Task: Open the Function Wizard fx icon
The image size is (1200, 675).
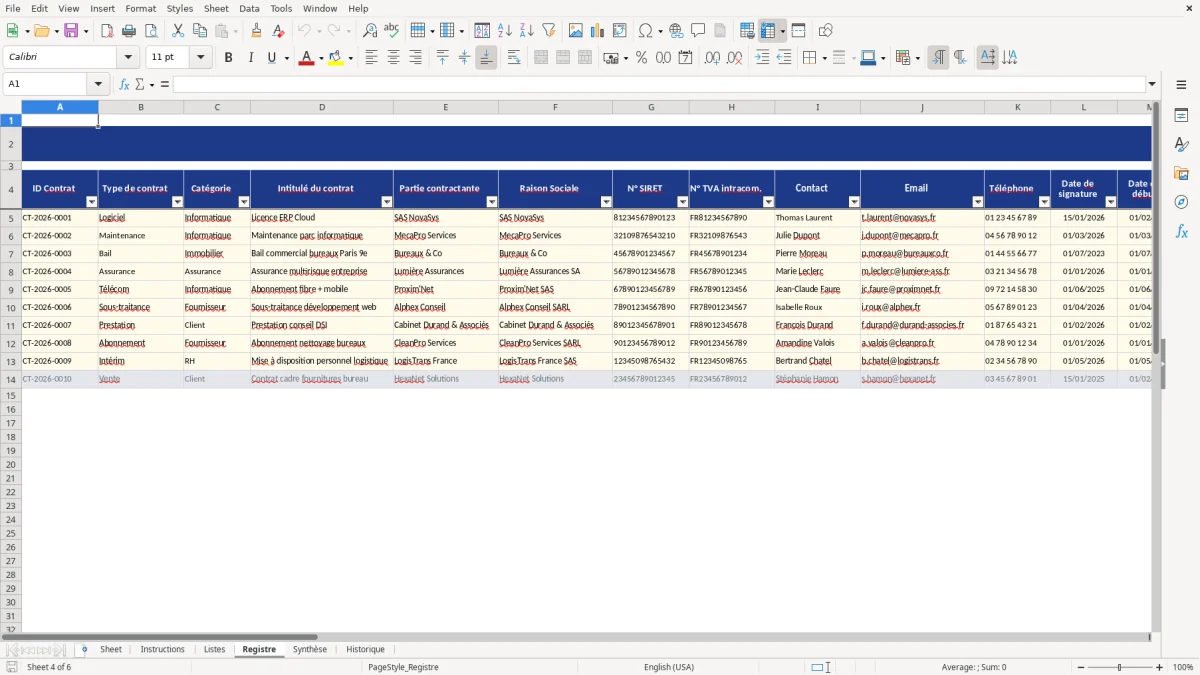Action: coord(124,84)
